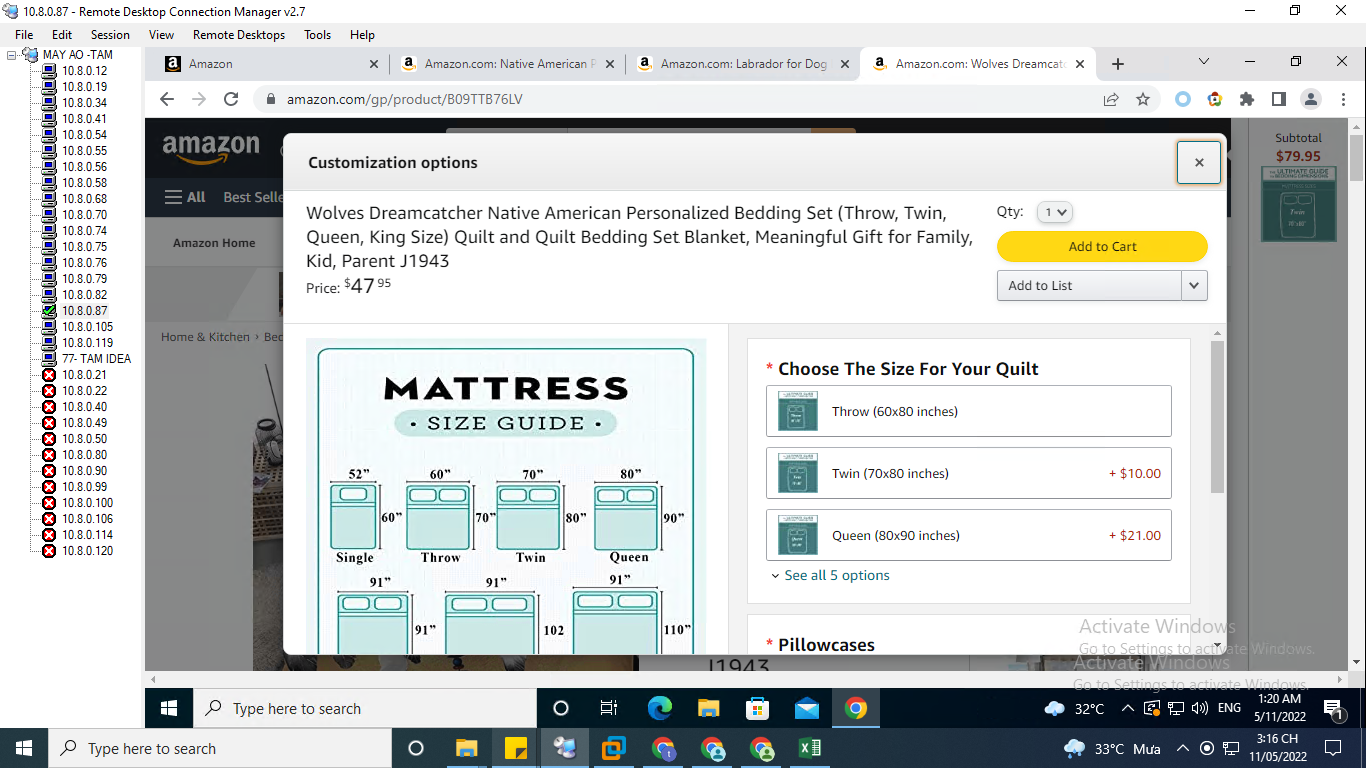Switch to Native American tab
The width and height of the screenshot is (1366, 768).
509,64
